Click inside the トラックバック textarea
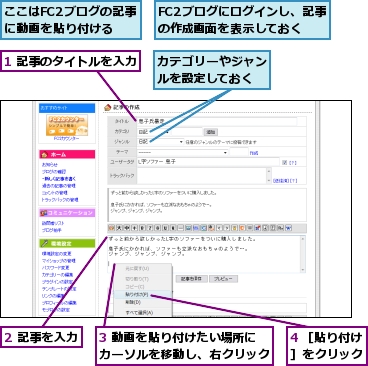The width and height of the screenshot is (368, 366). tap(202, 175)
